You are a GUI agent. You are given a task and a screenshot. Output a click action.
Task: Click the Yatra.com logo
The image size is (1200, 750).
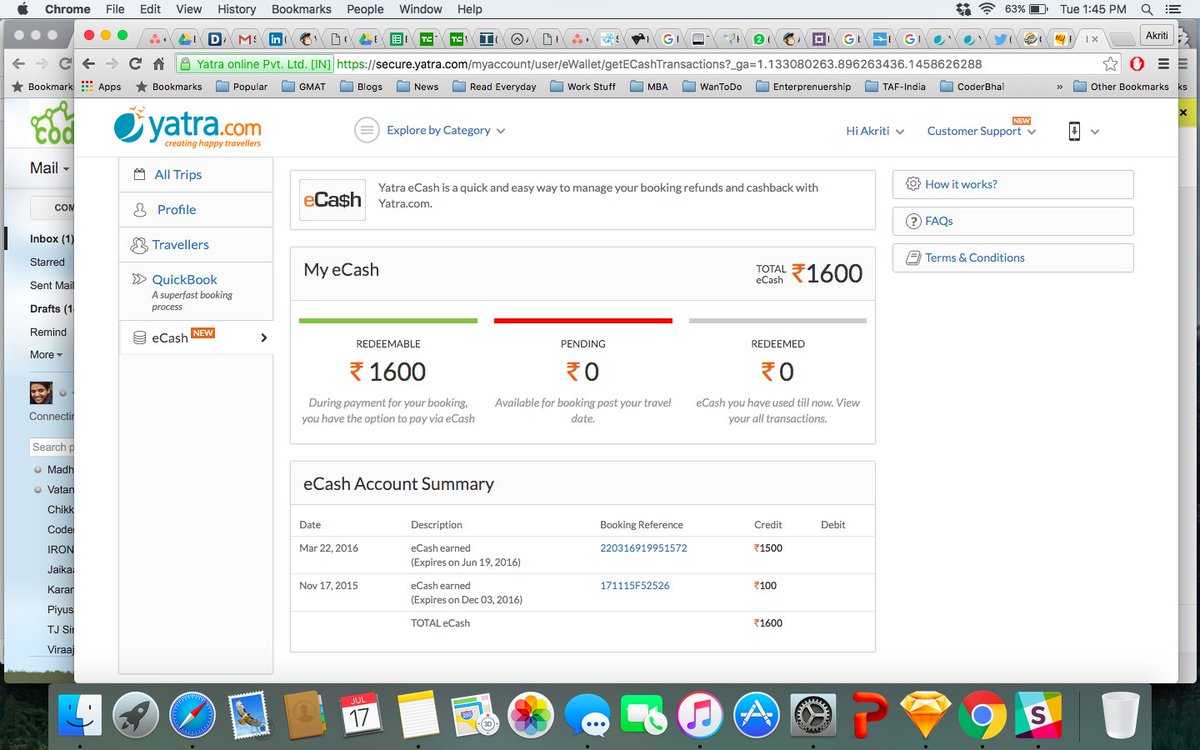(x=188, y=130)
